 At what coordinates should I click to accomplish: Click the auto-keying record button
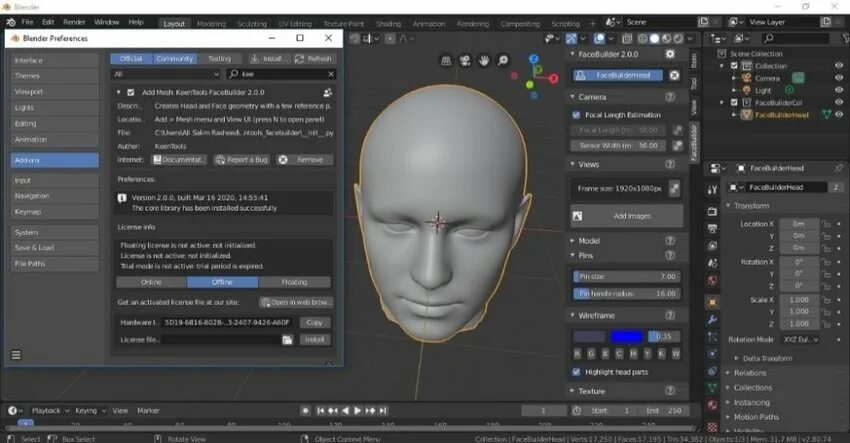point(305,410)
